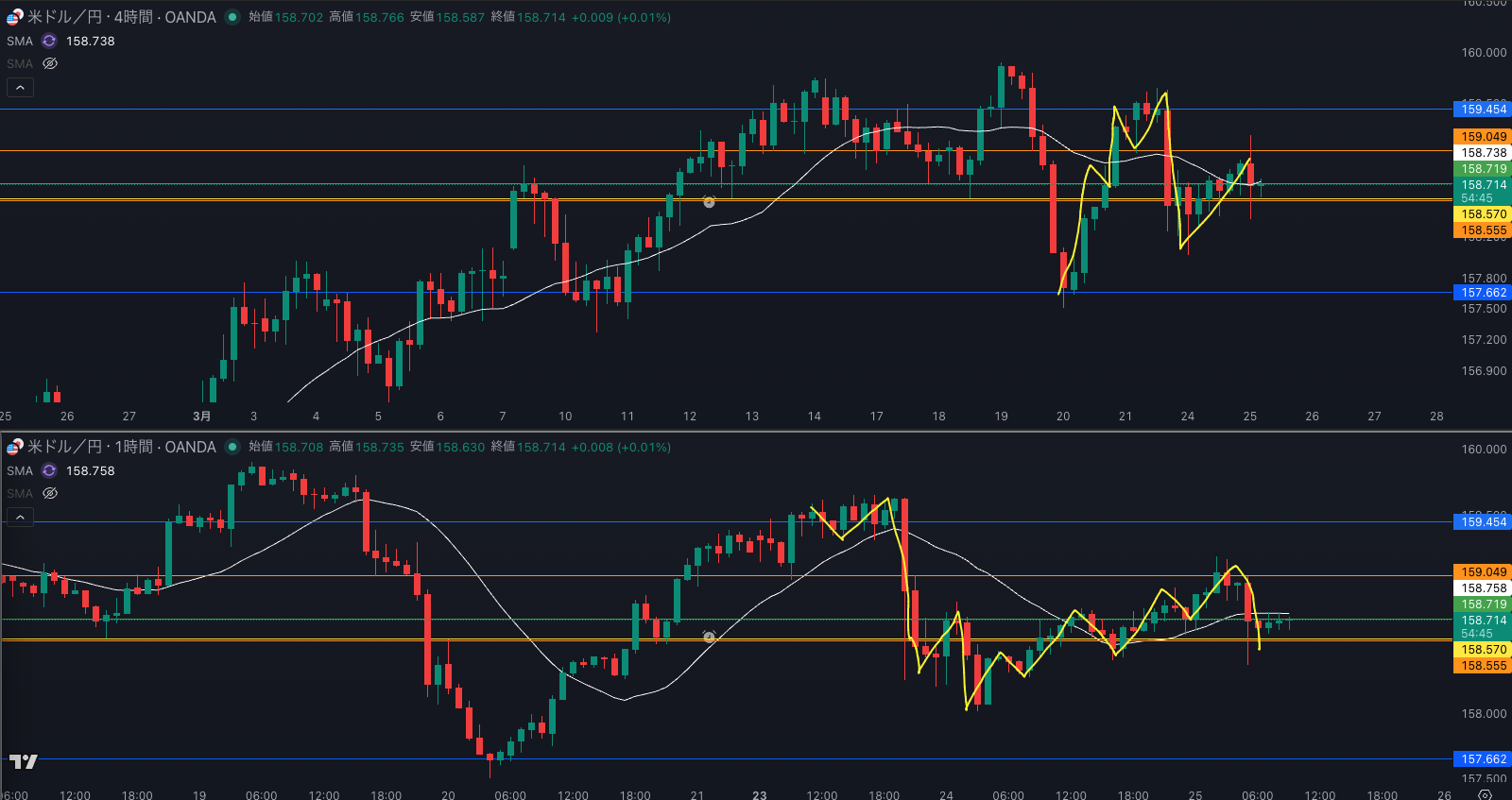
Task: Click the TradingView logo in the lower chart
Action: (x=24, y=761)
